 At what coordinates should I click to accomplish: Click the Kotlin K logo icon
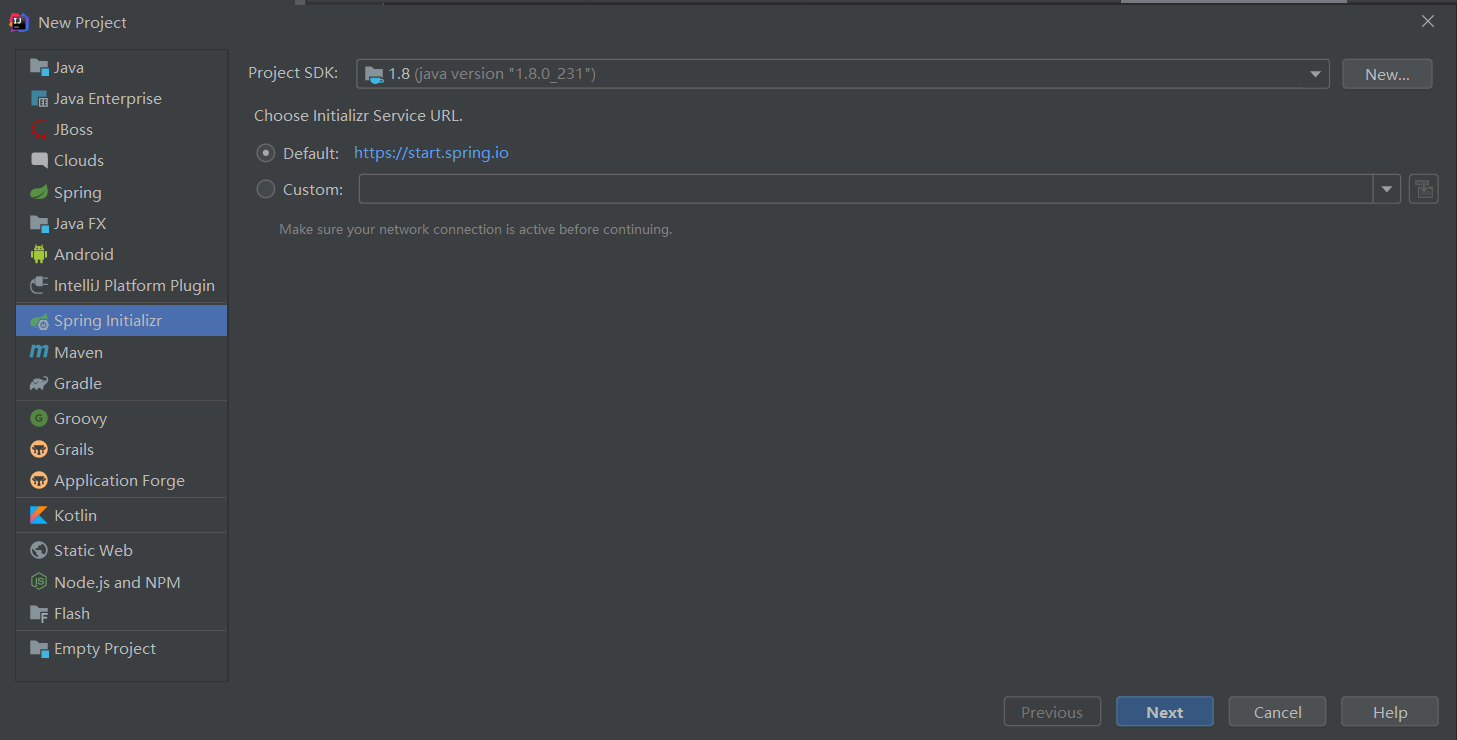(39, 515)
